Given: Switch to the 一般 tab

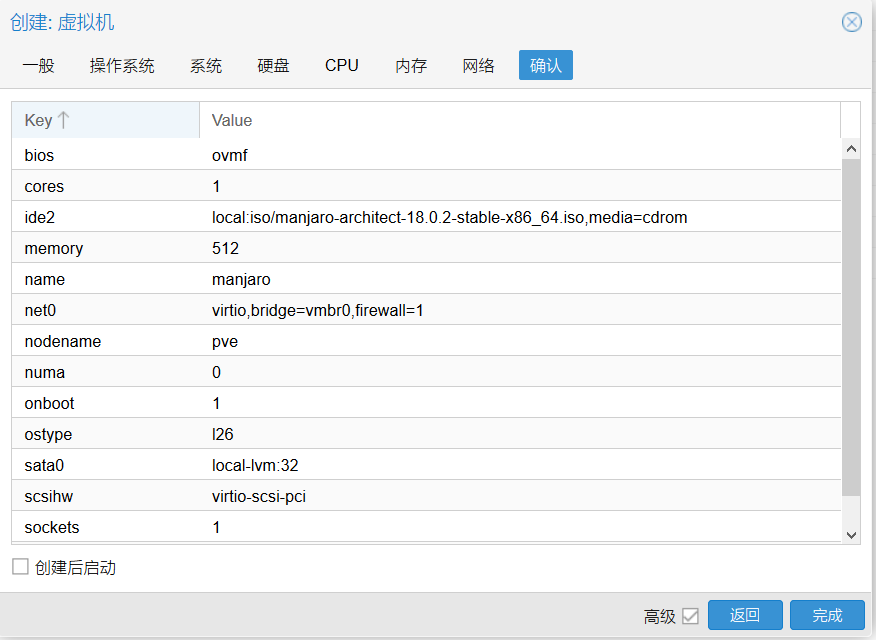Looking at the screenshot, I should pyautogui.click(x=38, y=66).
